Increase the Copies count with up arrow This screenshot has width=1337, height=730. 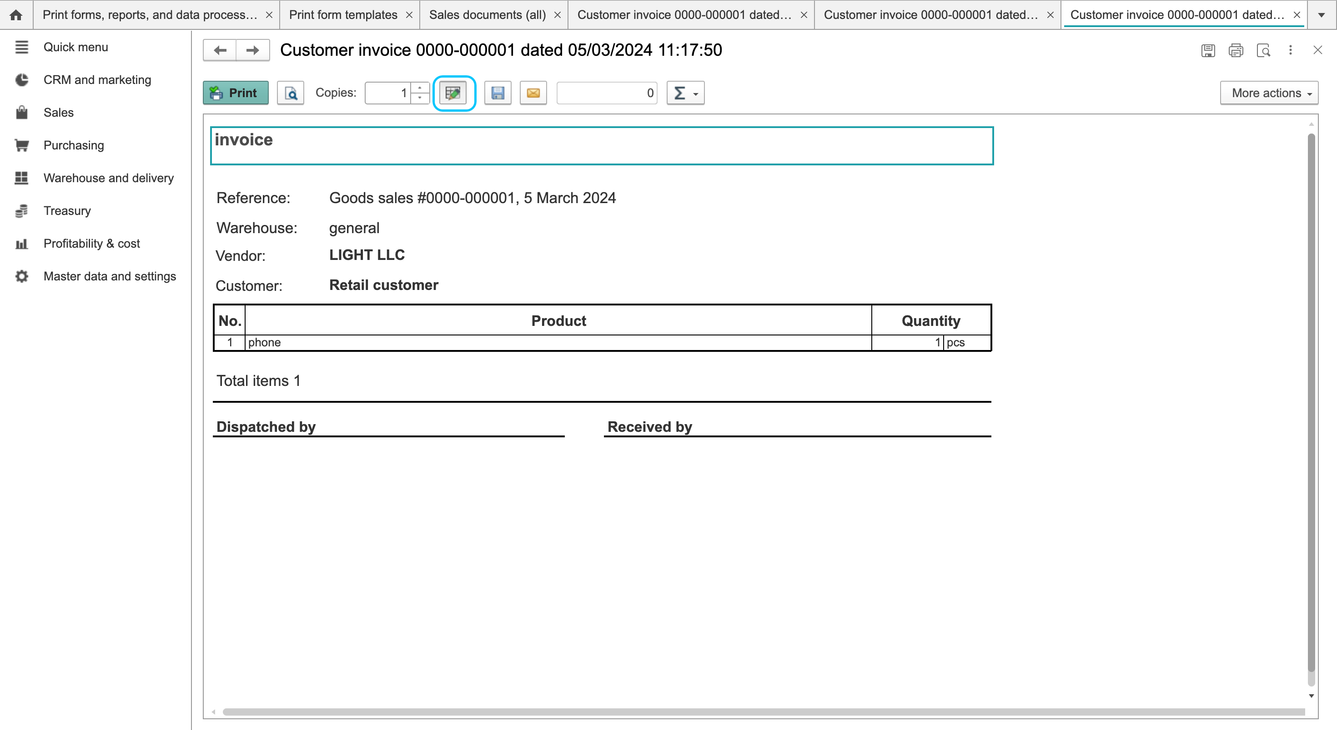click(421, 88)
